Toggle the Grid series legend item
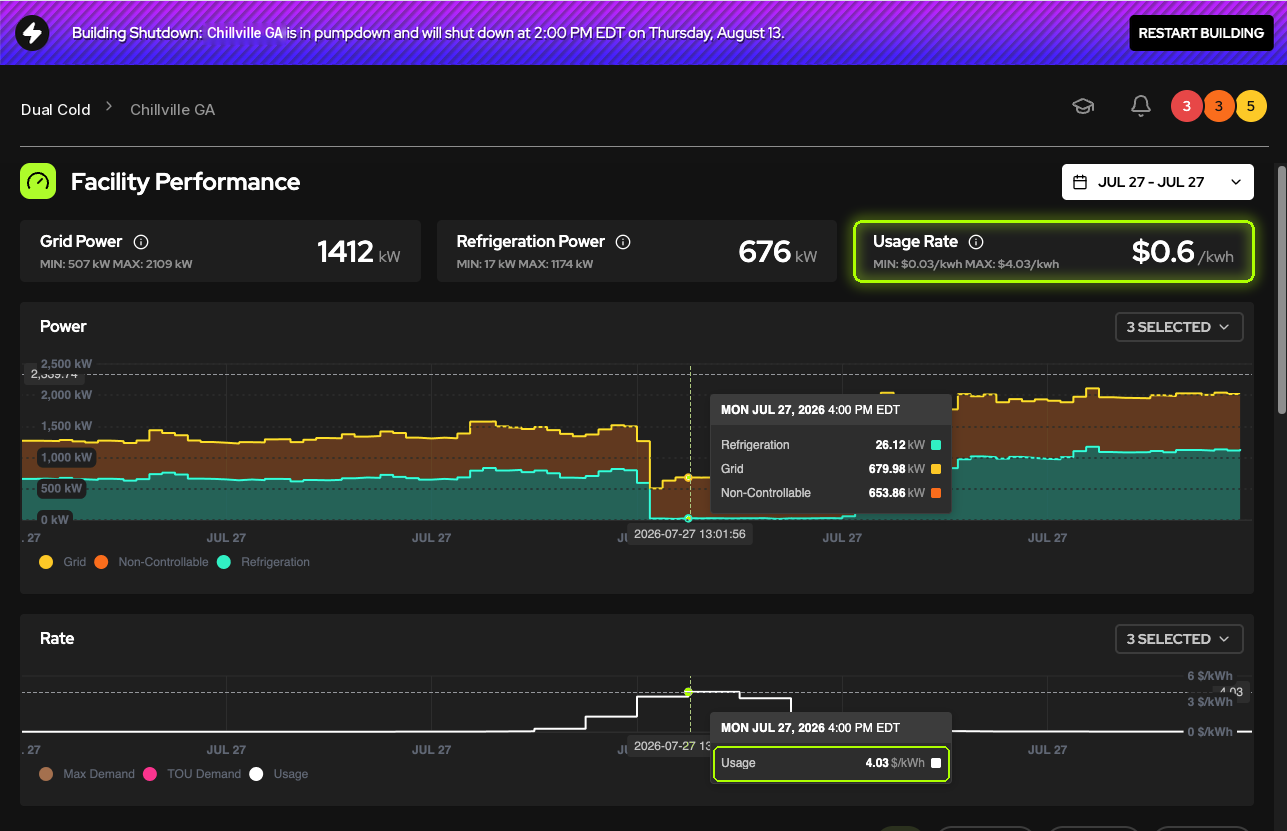This screenshot has width=1287, height=831. [x=63, y=562]
